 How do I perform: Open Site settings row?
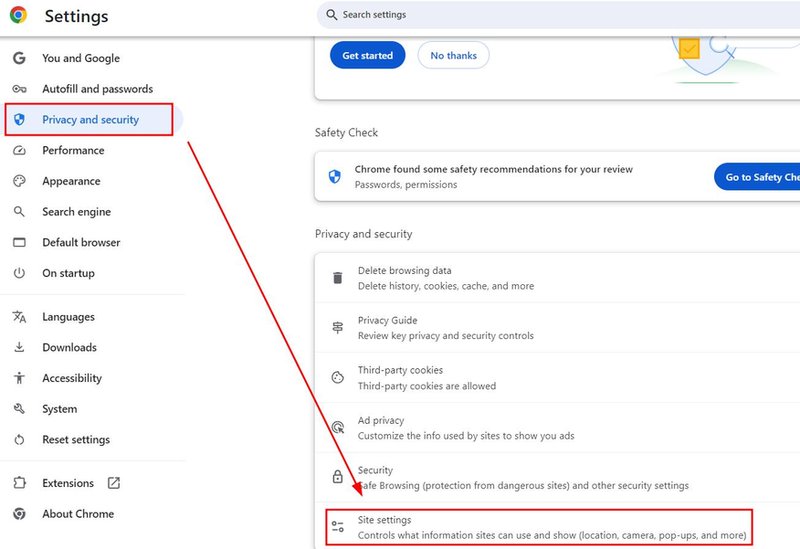tap(557, 527)
